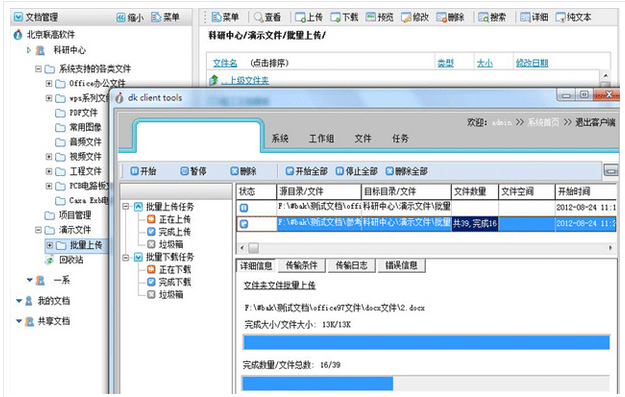Click the 搜索 search toolbar button
The height and width of the screenshot is (397, 625).
492,17
